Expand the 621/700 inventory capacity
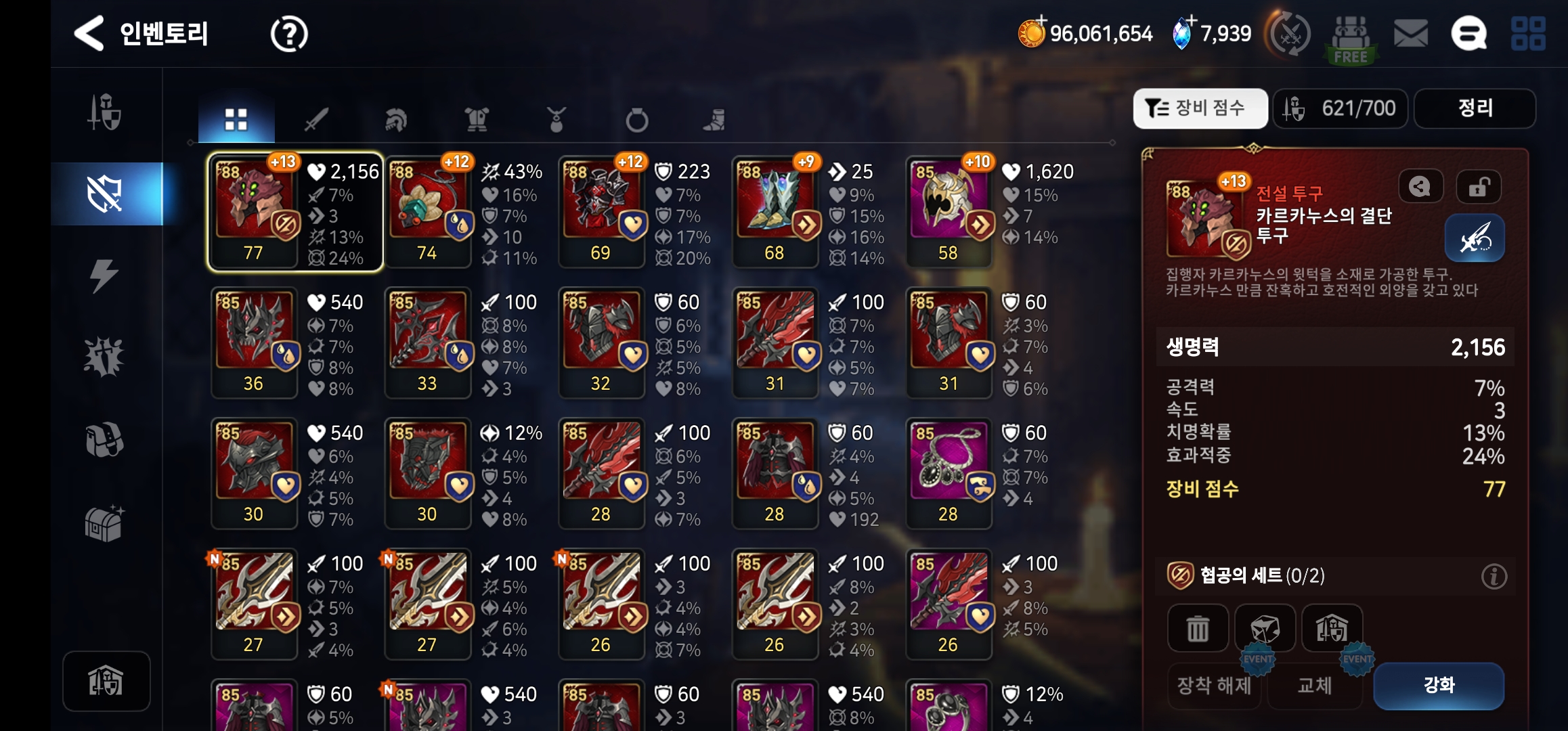 (x=1340, y=108)
